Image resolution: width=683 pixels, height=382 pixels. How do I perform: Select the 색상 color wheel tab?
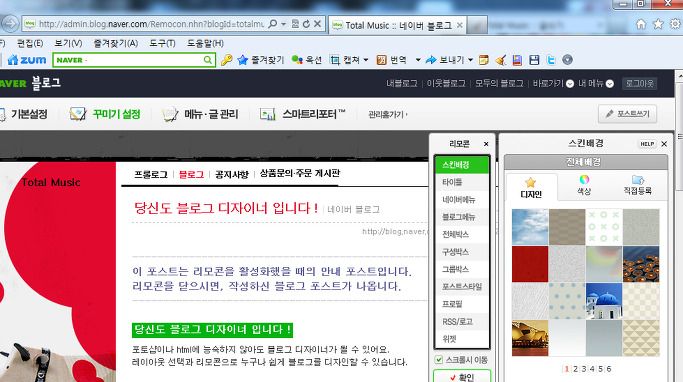[x=584, y=185]
